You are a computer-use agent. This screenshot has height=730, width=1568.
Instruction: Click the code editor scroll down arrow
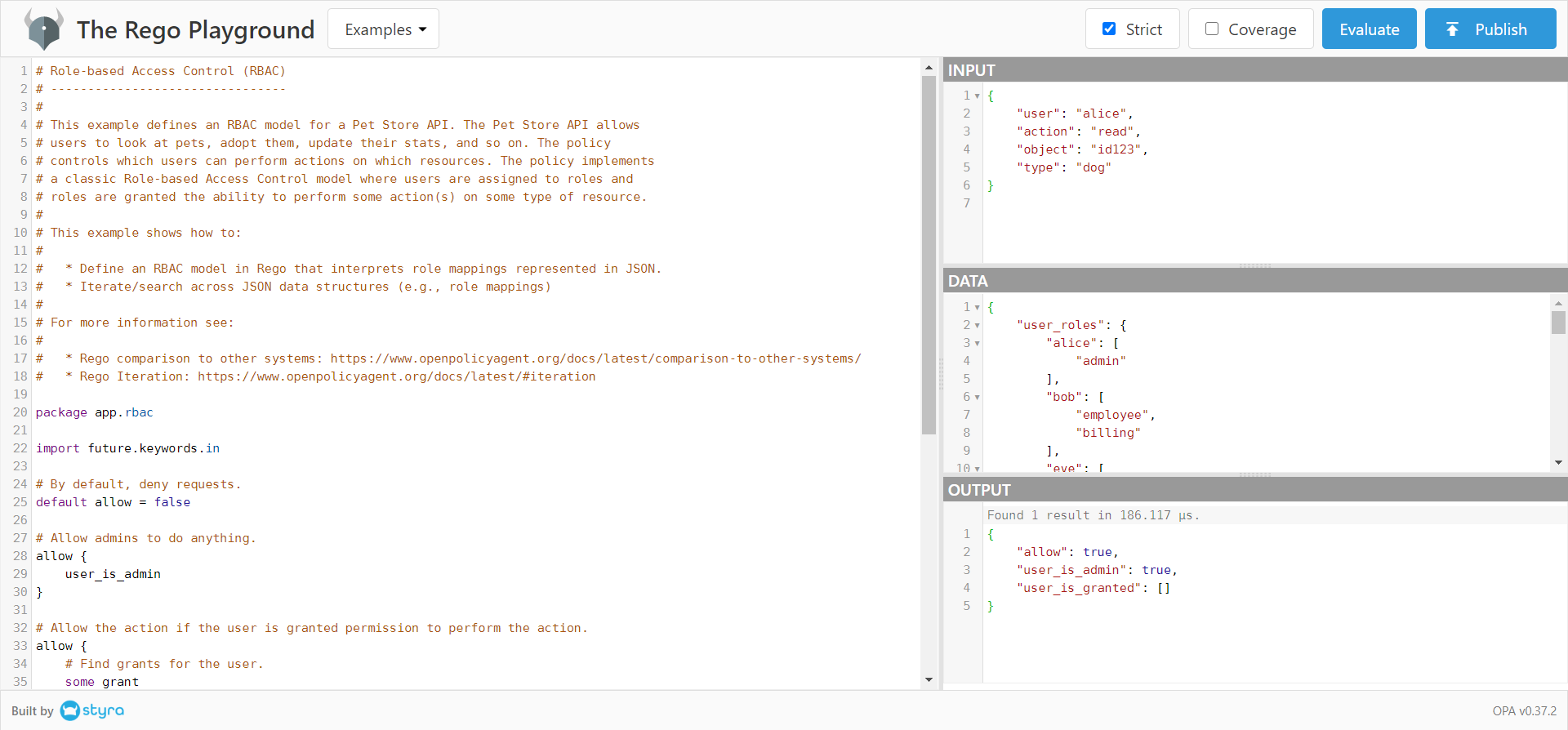tap(929, 679)
